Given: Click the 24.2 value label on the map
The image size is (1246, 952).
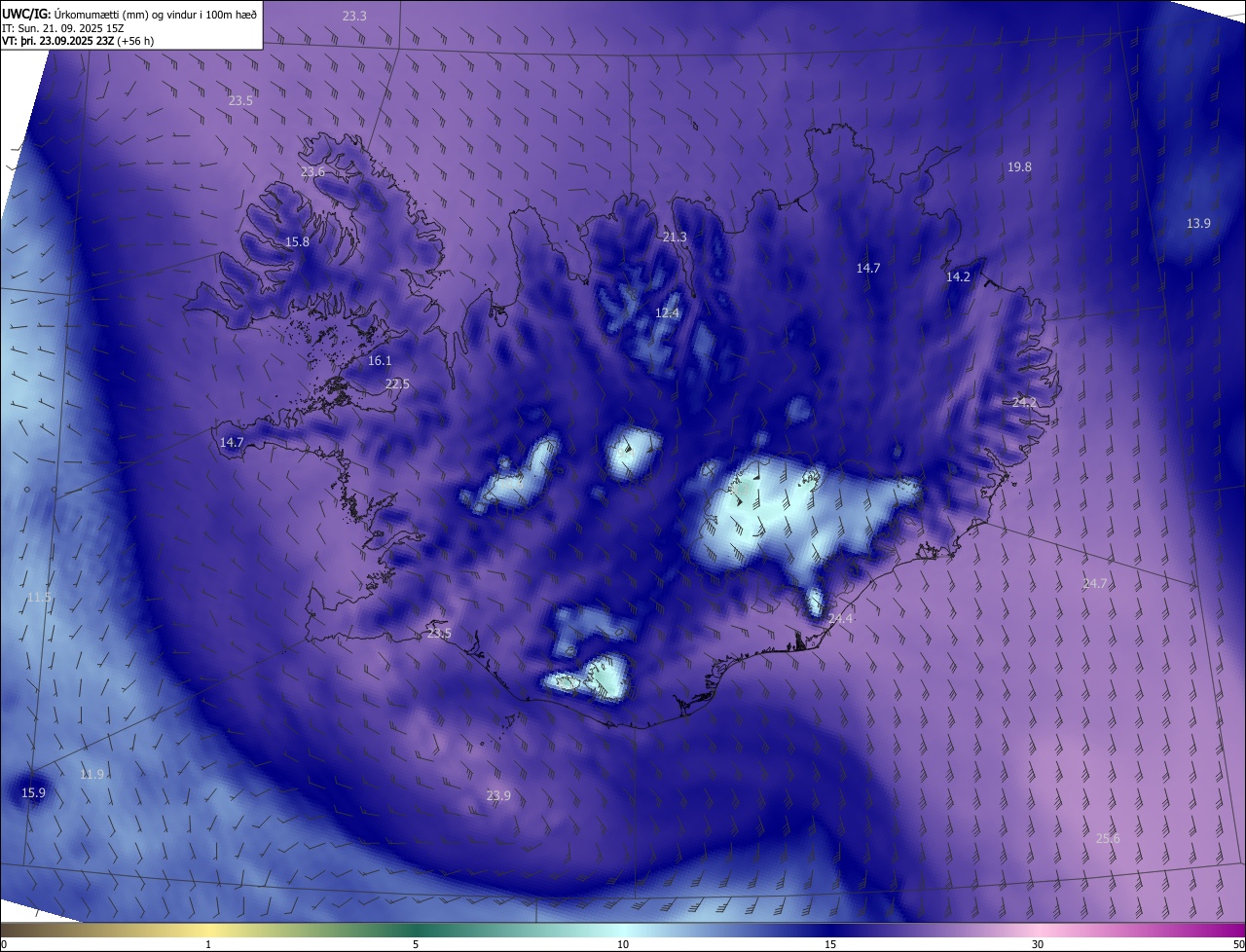Looking at the screenshot, I should pyautogui.click(x=1025, y=403).
